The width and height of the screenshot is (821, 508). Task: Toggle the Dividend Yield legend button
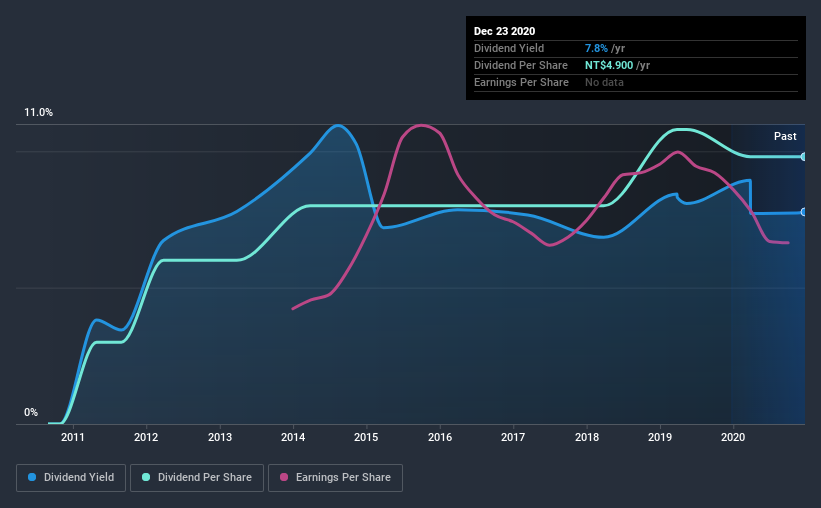(71, 478)
